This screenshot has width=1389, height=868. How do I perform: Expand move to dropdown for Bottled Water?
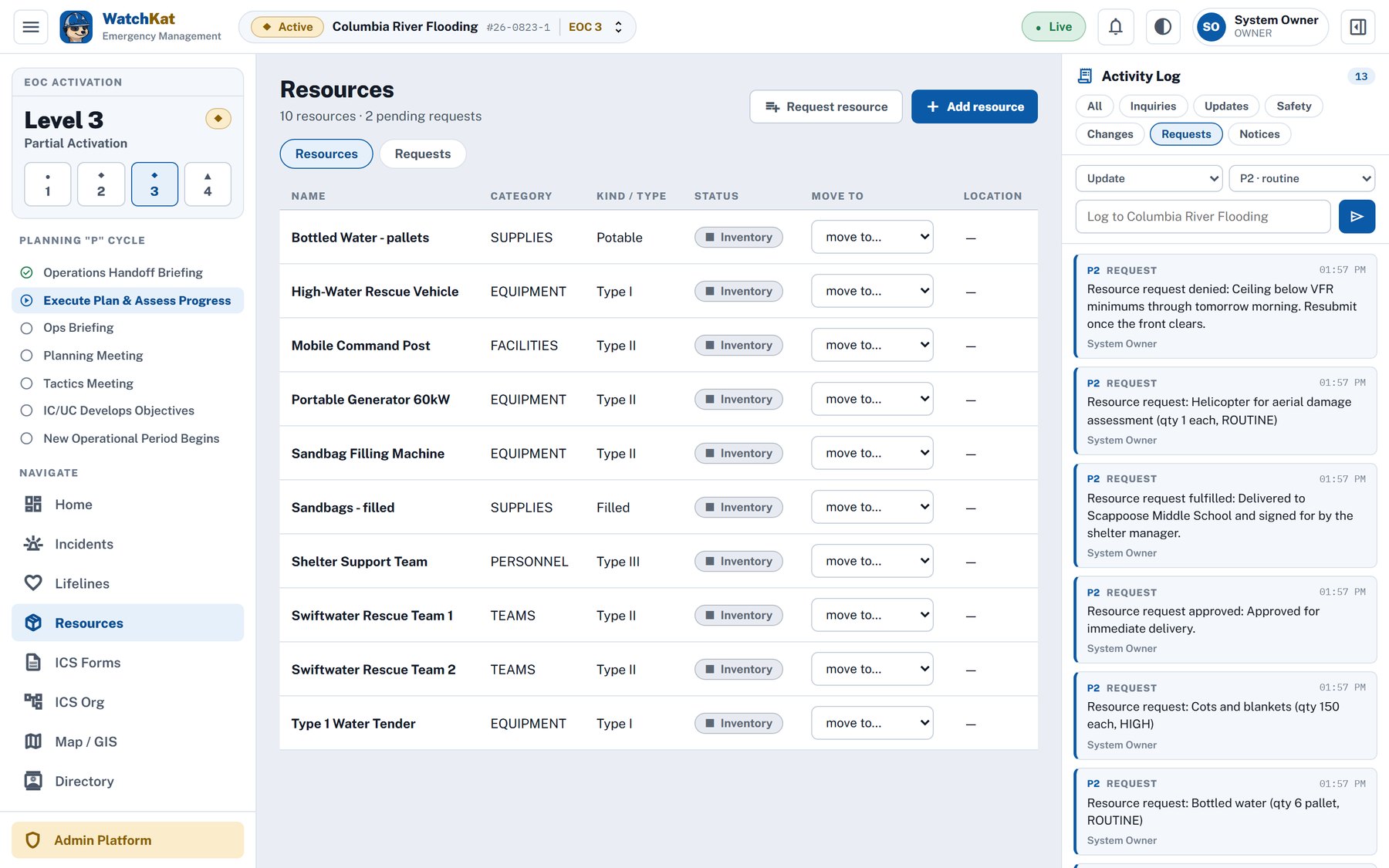tap(872, 237)
